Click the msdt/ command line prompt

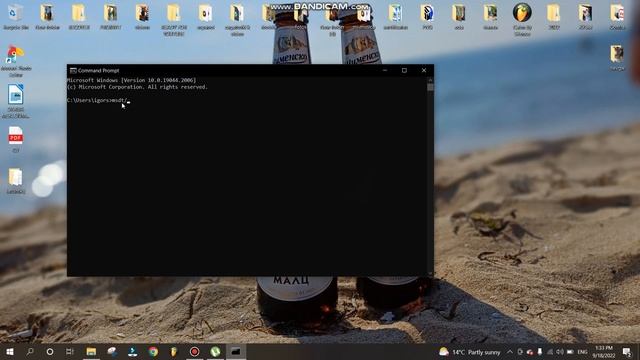[98, 100]
